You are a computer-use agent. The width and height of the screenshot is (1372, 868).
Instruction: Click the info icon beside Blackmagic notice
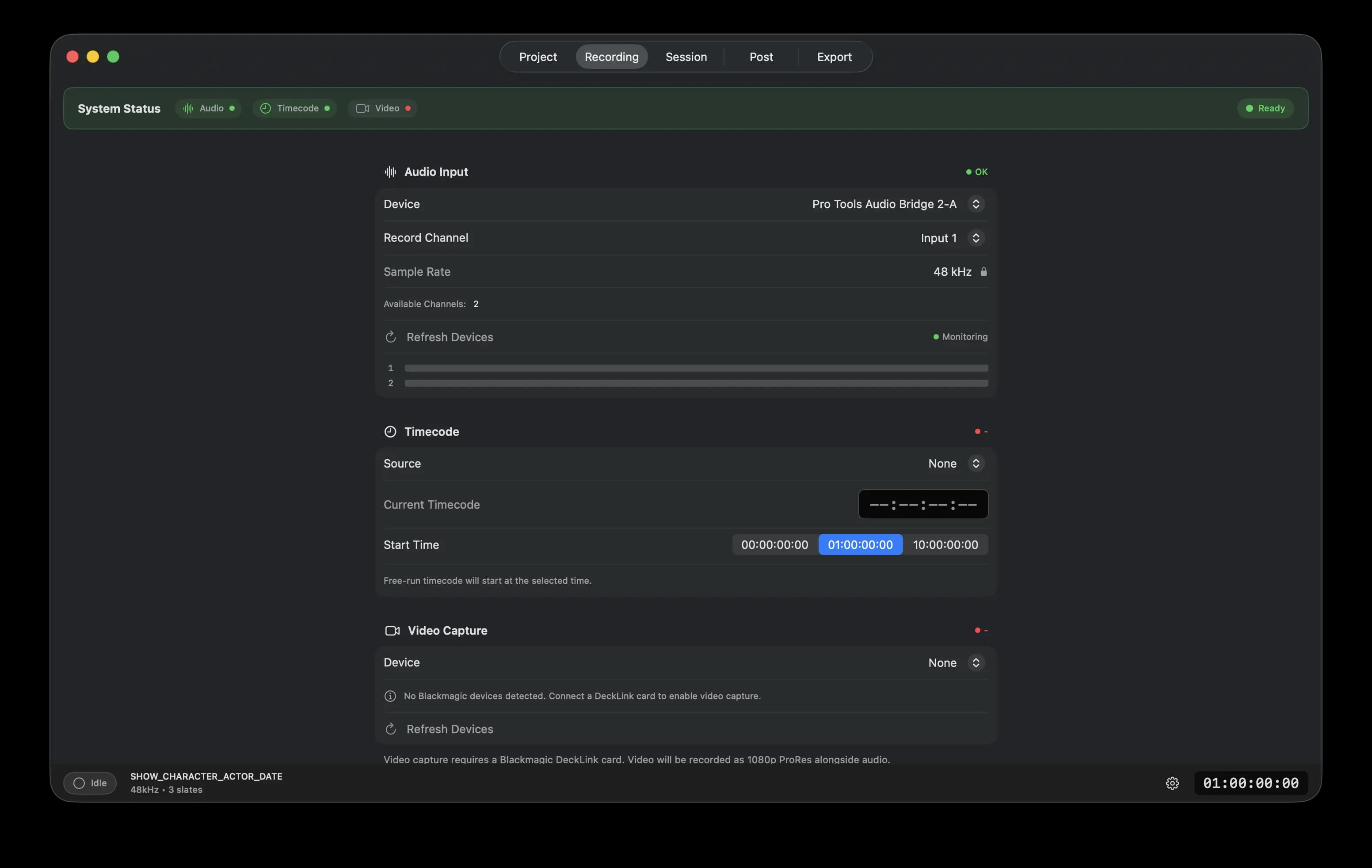[390, 696]
